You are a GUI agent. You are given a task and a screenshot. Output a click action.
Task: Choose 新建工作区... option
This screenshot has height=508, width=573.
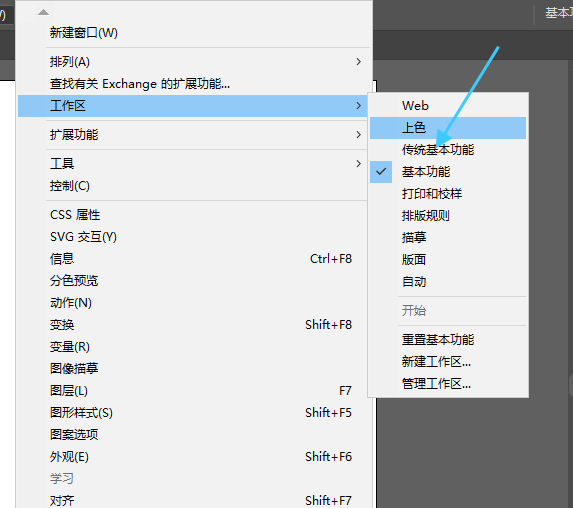point(448,362)
